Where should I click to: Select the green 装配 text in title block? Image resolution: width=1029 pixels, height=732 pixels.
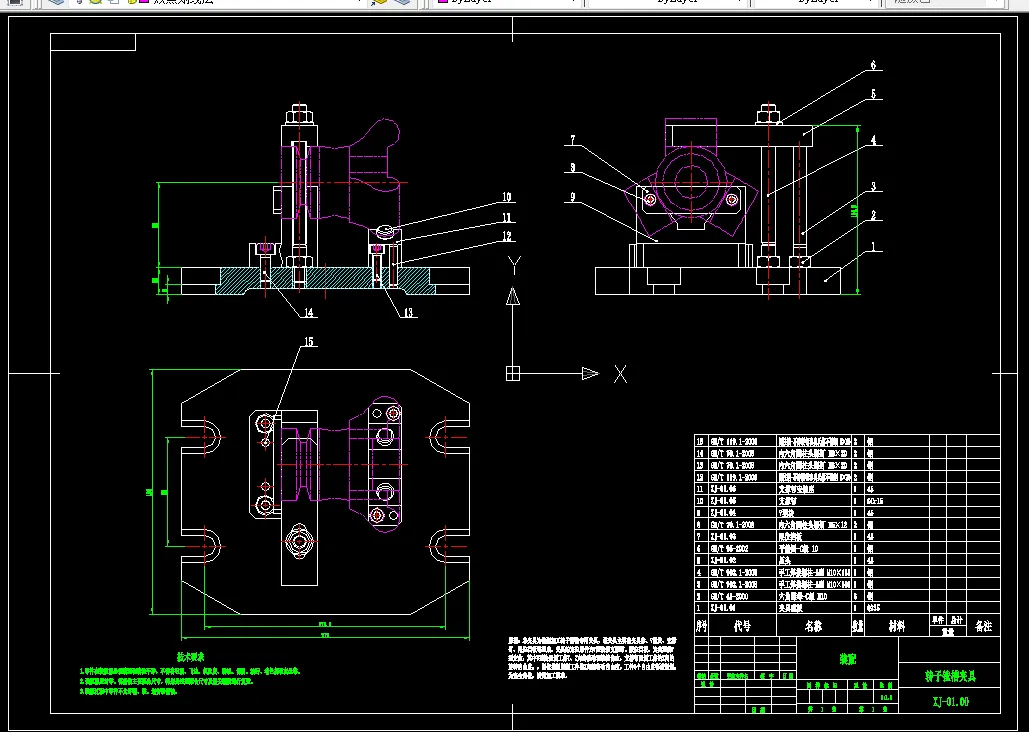(x=848, y=660)
